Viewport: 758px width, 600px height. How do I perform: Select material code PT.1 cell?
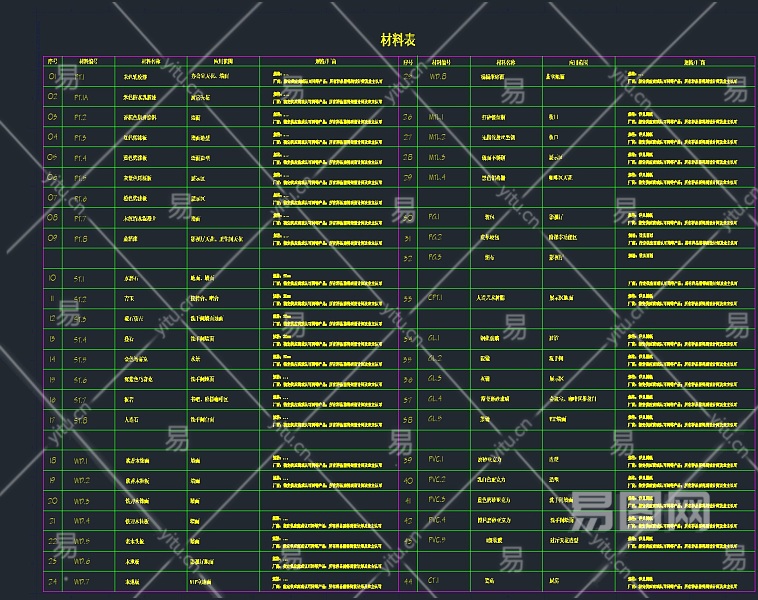[80, 77]
